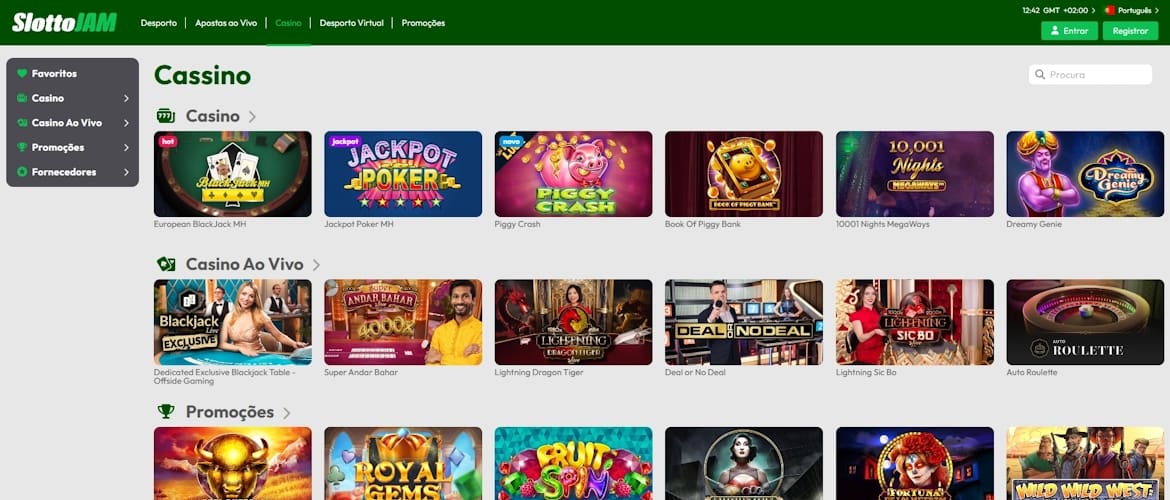Expand the Casino Ao Vivo sidebar arrow

126,122
